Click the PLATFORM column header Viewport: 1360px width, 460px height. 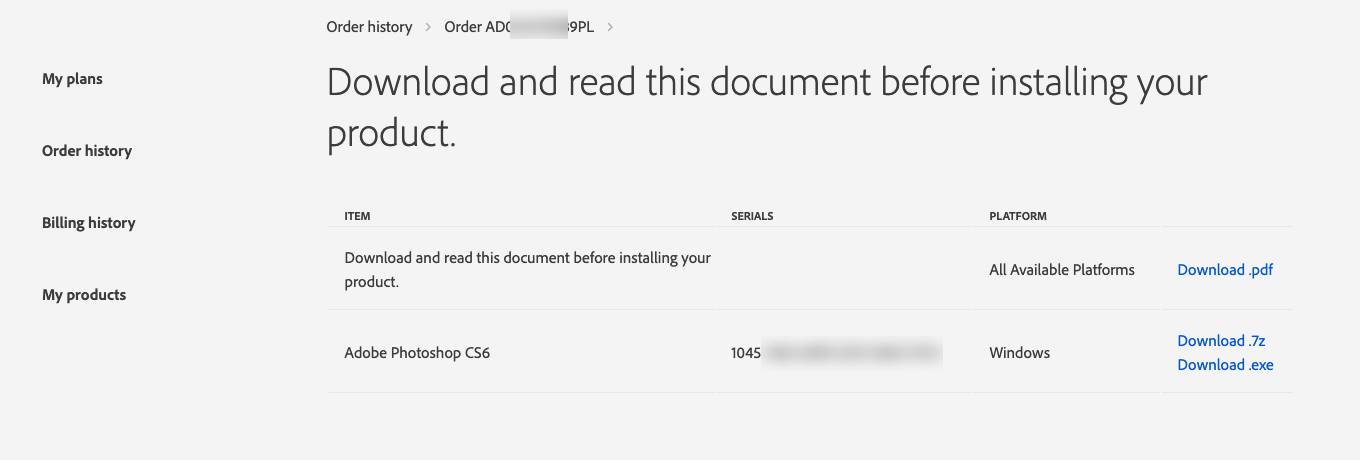pyautogui.click(x=1018, y=216)
